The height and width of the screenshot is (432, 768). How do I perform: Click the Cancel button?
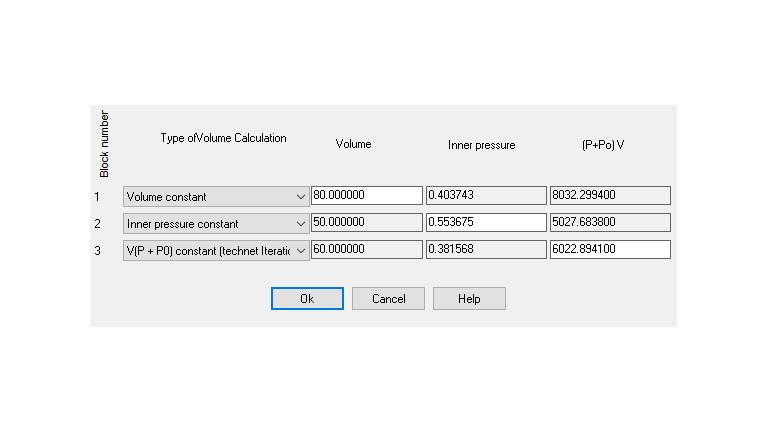(388, 299)
